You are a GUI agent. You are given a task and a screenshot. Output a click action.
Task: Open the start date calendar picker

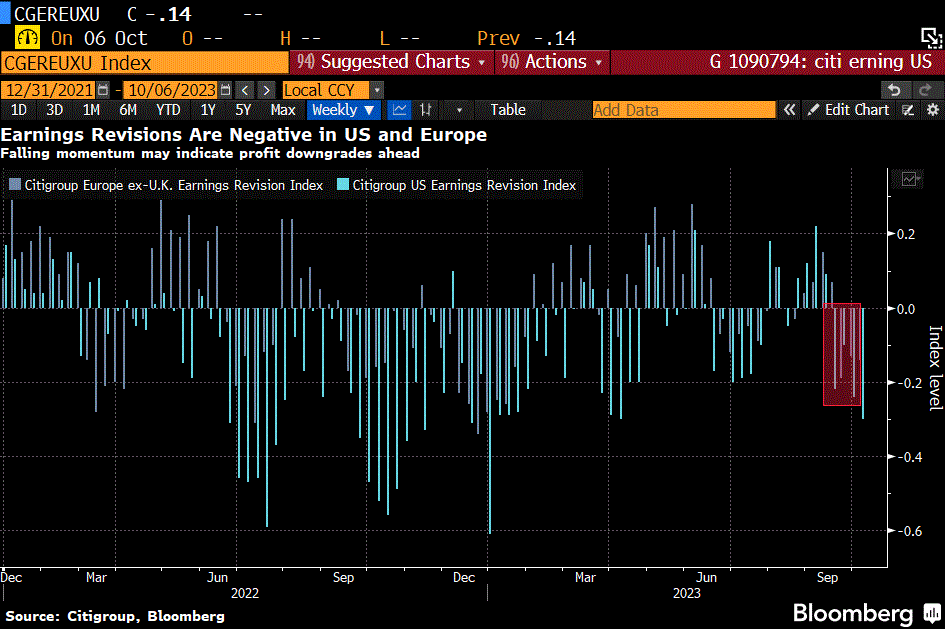click(103, 90)
